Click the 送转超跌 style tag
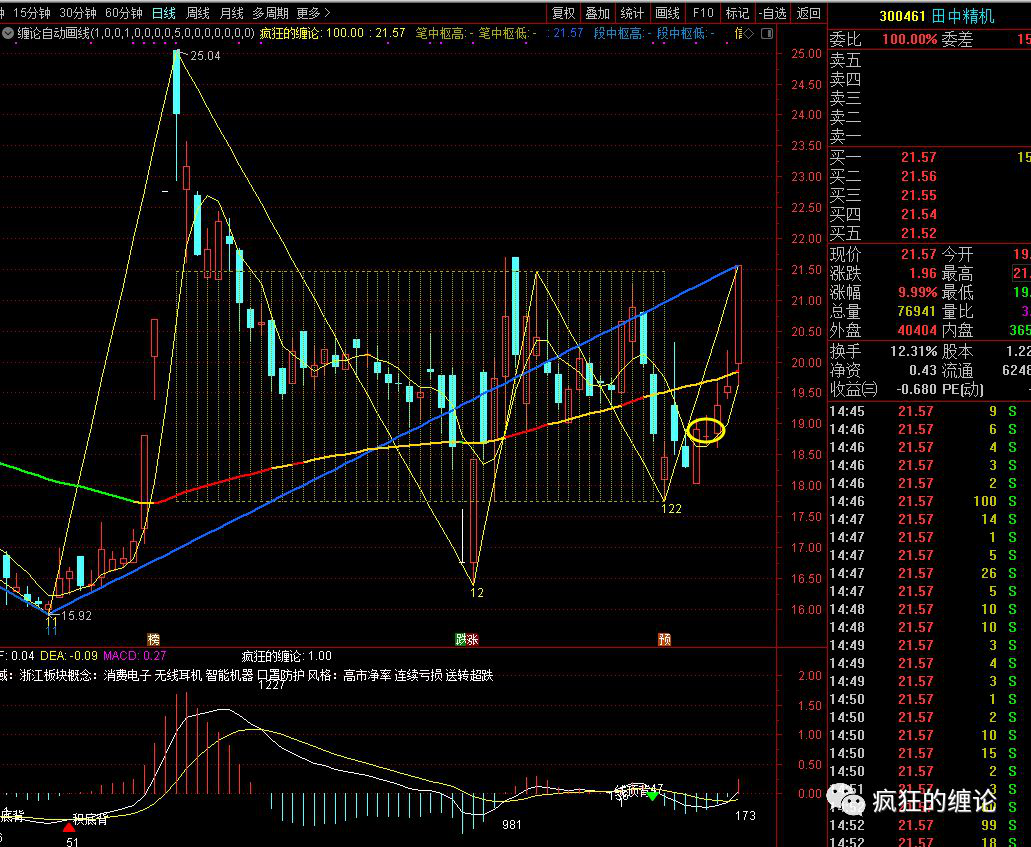1031x847 pixels. [469, 675]
